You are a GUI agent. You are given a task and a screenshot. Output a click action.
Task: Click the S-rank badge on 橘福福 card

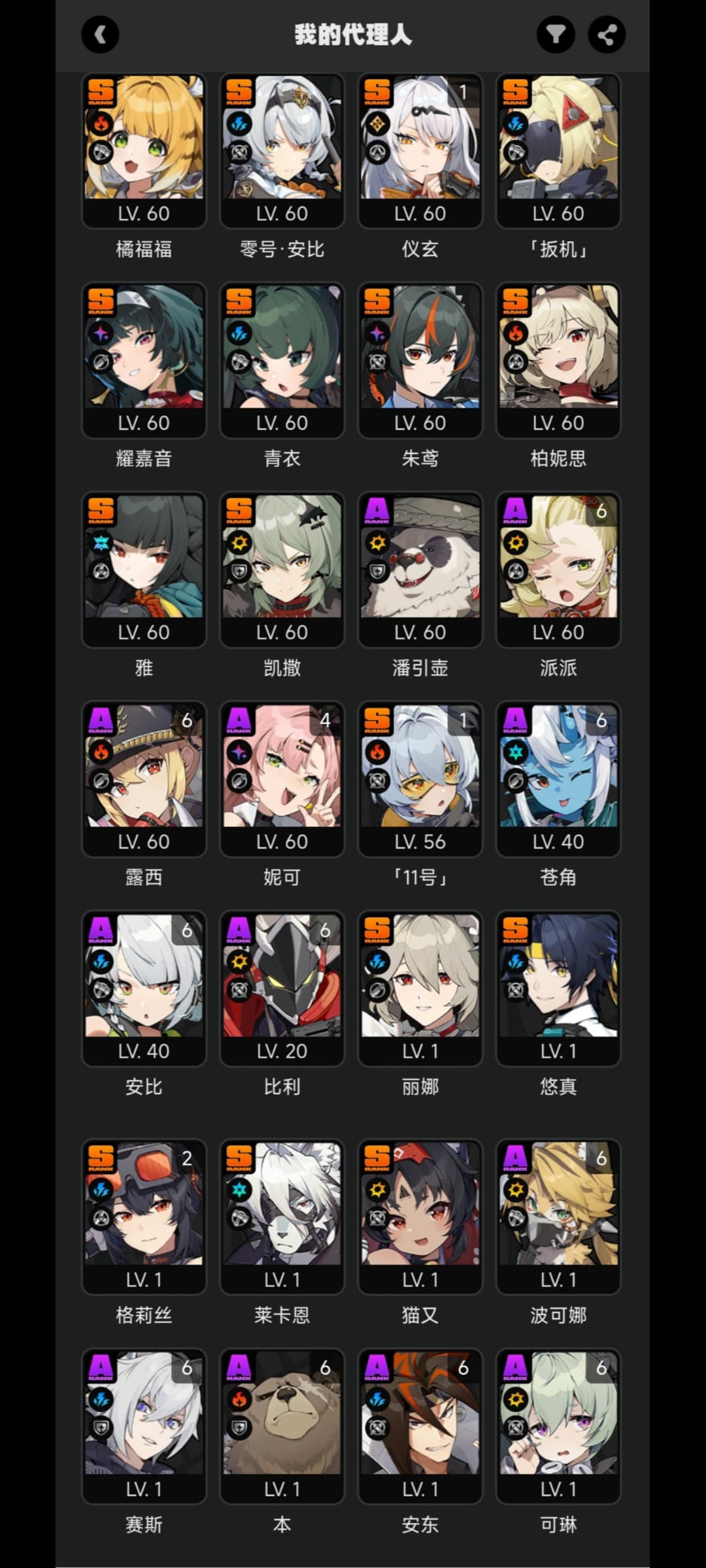coord(101,91)
